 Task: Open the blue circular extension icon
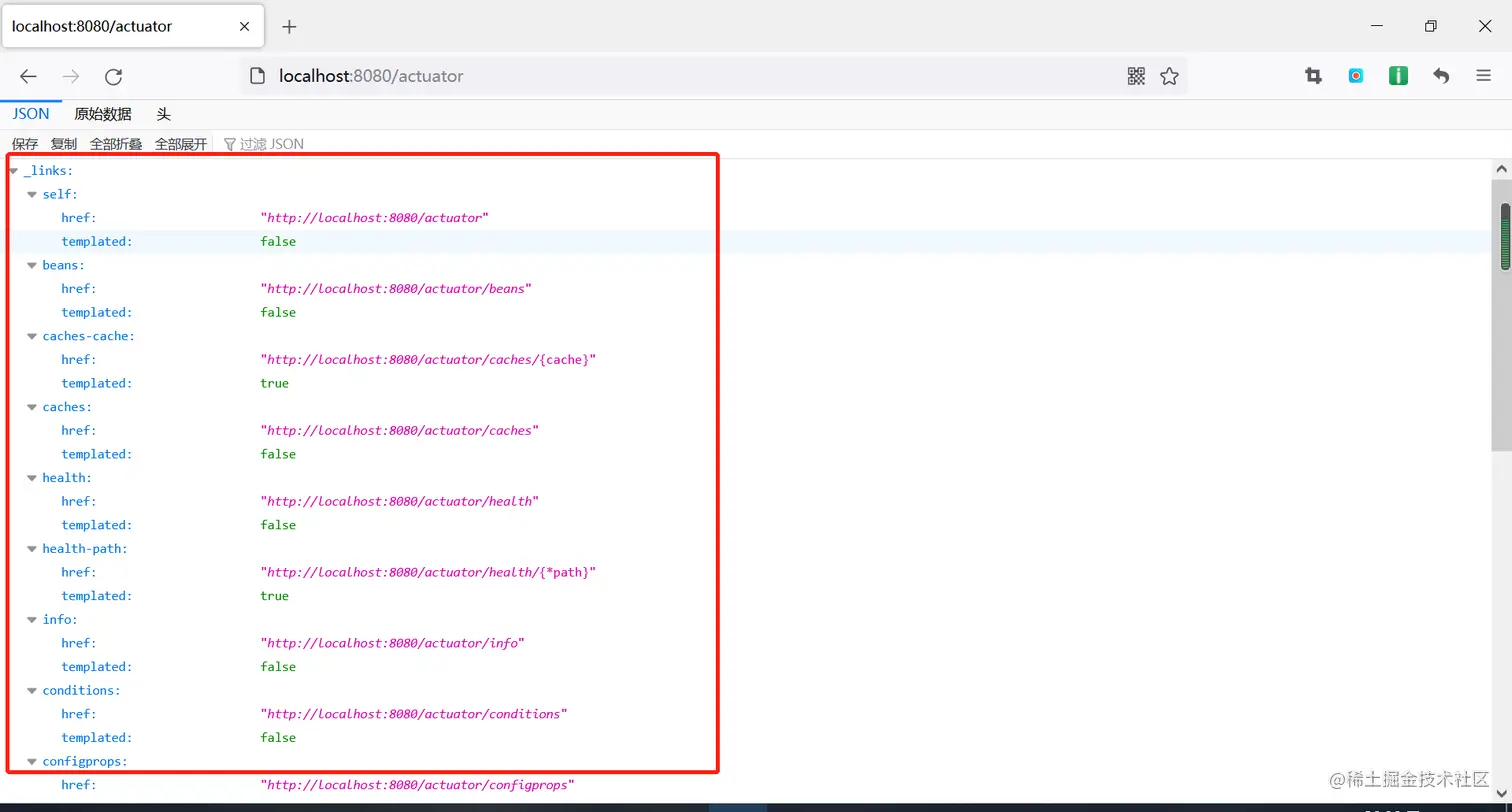point(1356,76)
